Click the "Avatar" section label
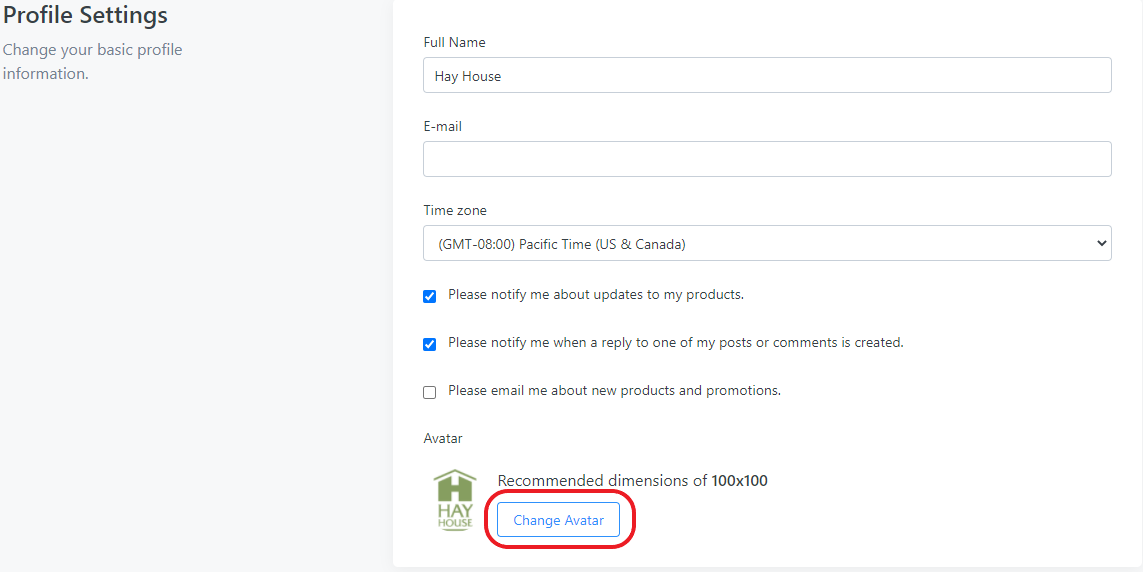Viewport: 1143px width, 572px height. coord(443,438)
